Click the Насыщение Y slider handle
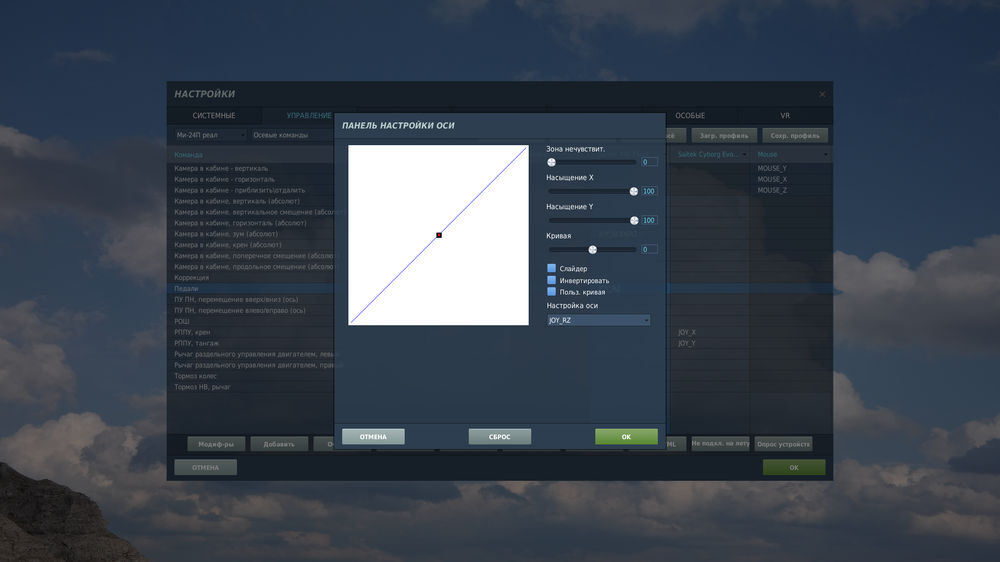 634,220
